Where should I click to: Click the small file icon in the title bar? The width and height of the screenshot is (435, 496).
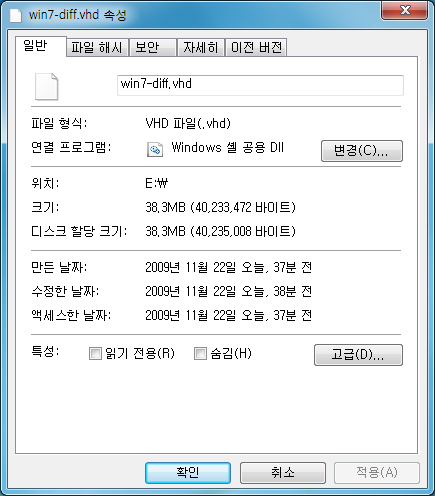coord(15,15)
